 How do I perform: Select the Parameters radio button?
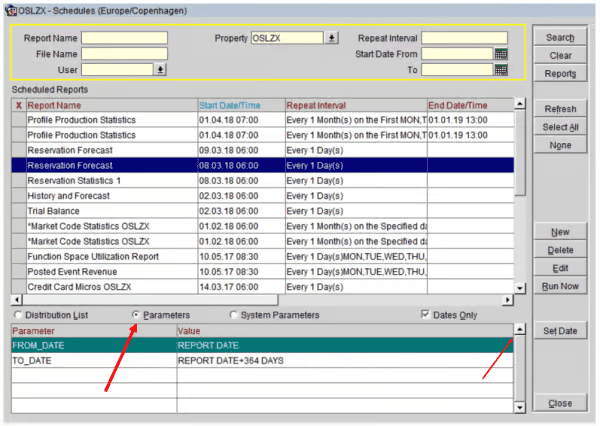(x=137, y=315)
